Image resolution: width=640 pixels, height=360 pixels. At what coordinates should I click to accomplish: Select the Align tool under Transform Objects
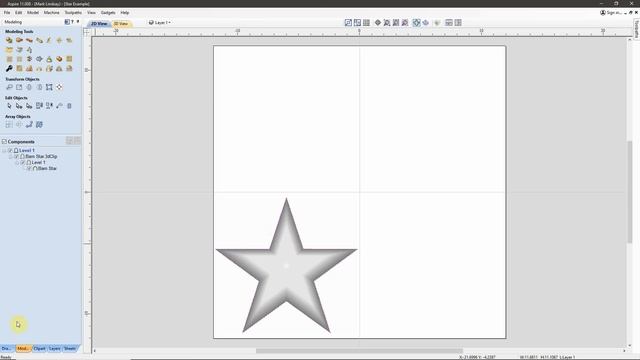(59, 87)
